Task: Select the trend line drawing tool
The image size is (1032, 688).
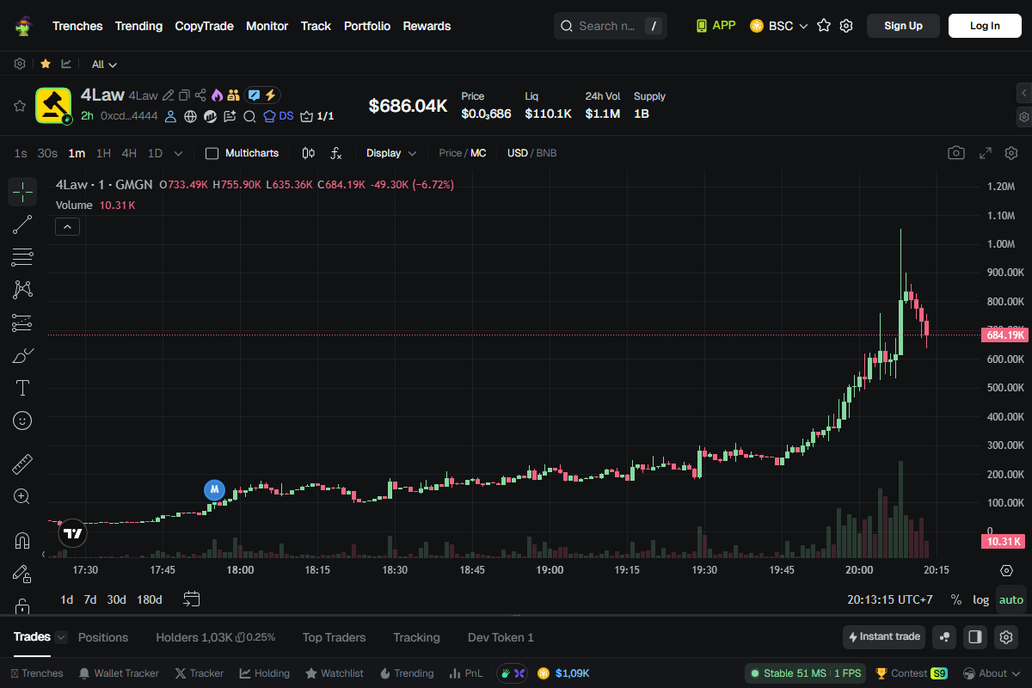Action: pos(22,225)
